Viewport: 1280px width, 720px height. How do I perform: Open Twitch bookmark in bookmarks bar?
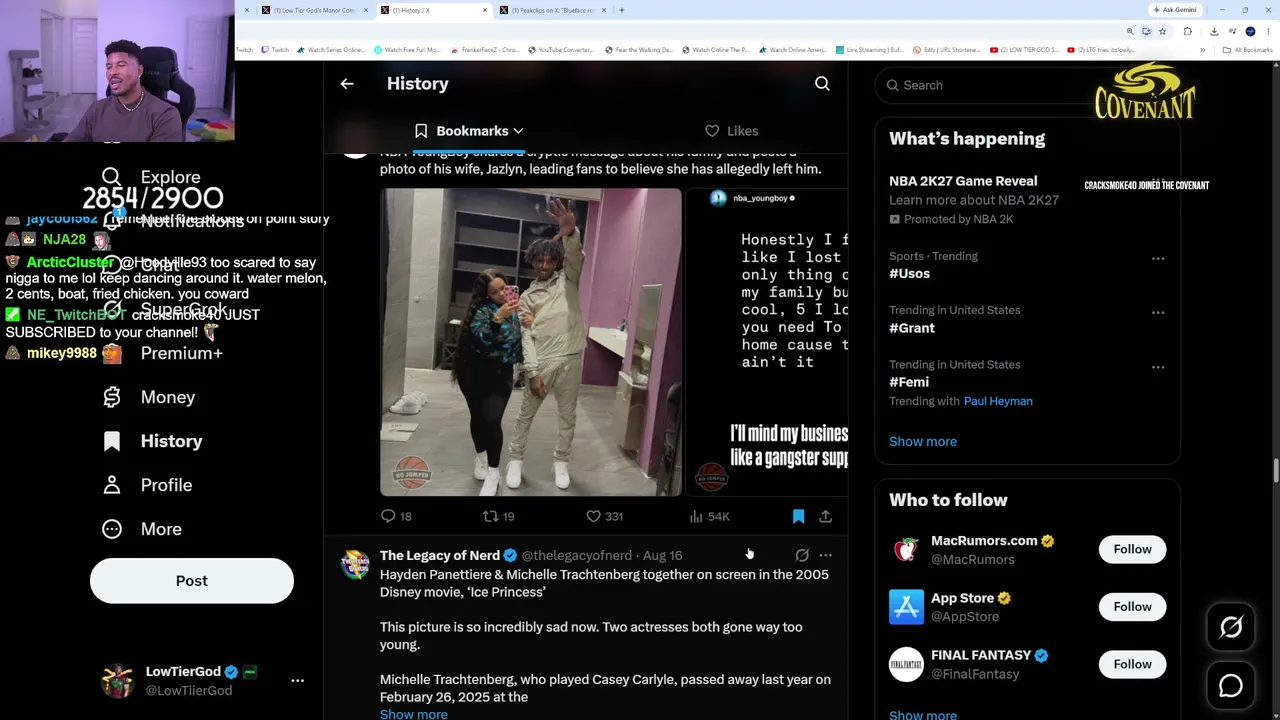coord(274,49)
